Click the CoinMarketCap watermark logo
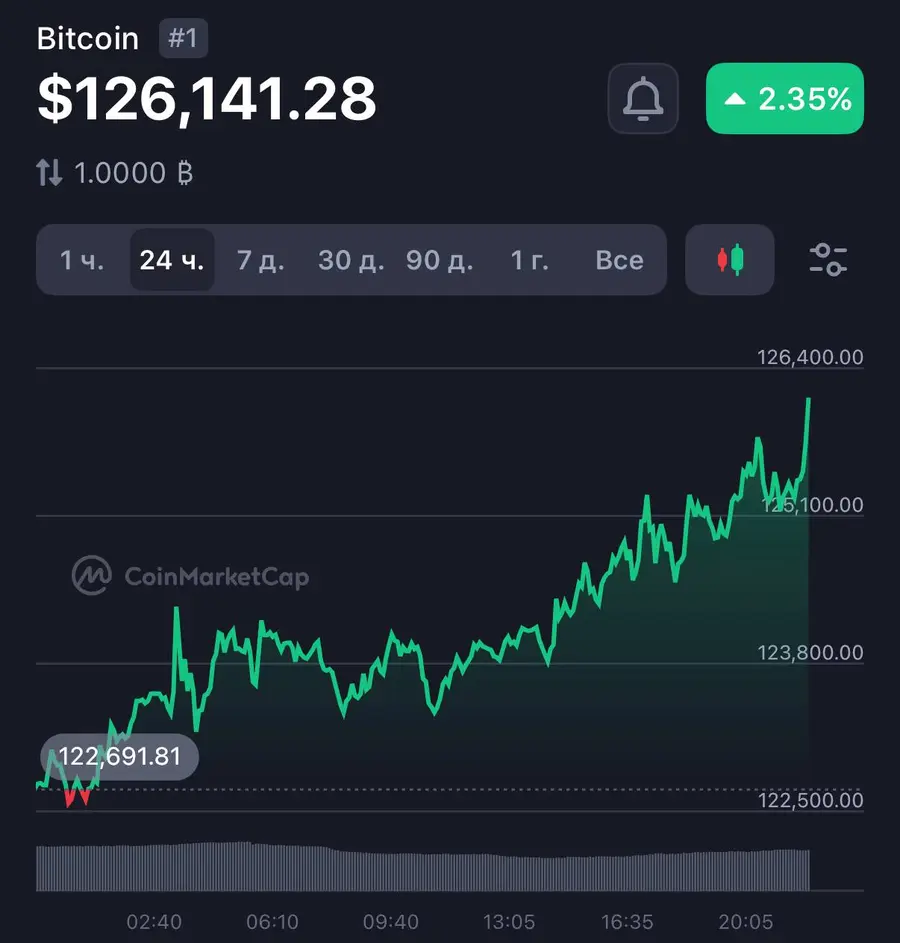This screenshot has width=900, height=943. pos(190,576)
